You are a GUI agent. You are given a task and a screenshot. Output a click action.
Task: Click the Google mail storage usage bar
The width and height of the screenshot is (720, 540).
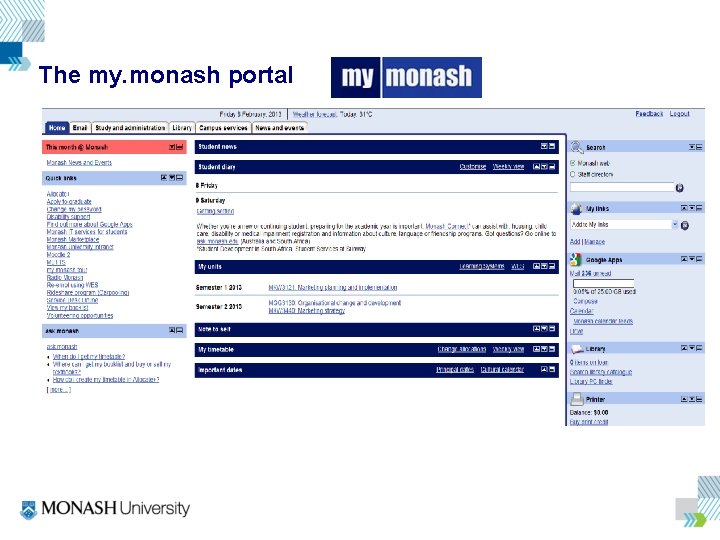pyautogui.click(x=603, y=283)
